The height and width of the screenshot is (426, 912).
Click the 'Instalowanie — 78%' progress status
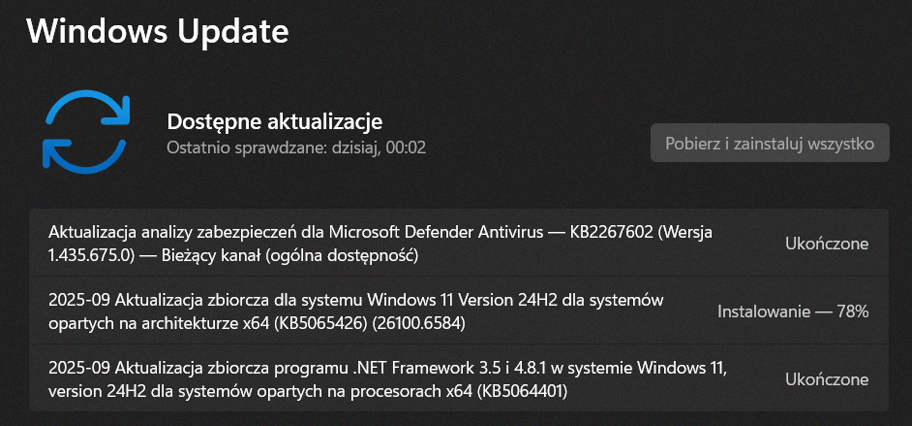click(x=793, y=311)
